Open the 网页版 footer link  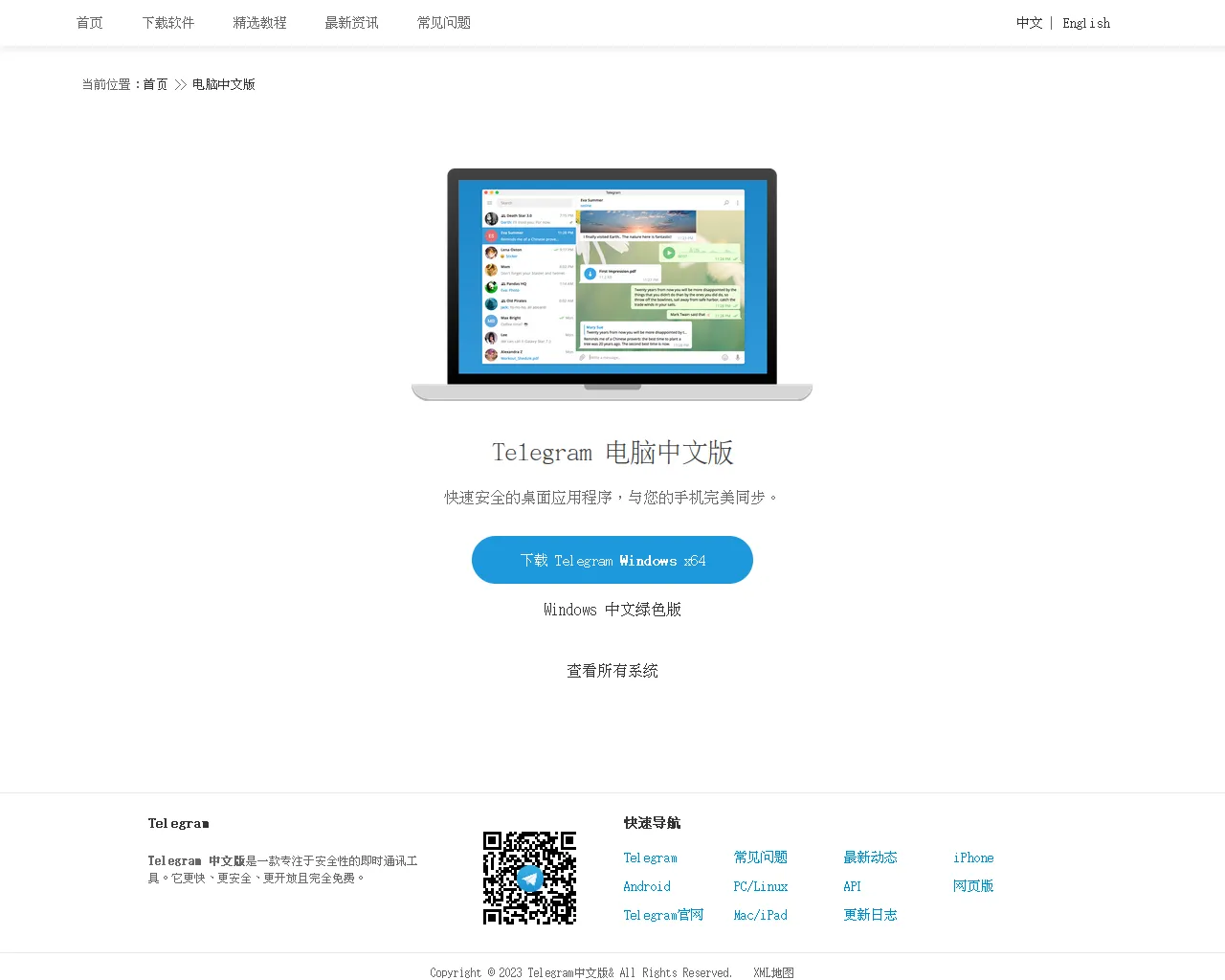973,886
